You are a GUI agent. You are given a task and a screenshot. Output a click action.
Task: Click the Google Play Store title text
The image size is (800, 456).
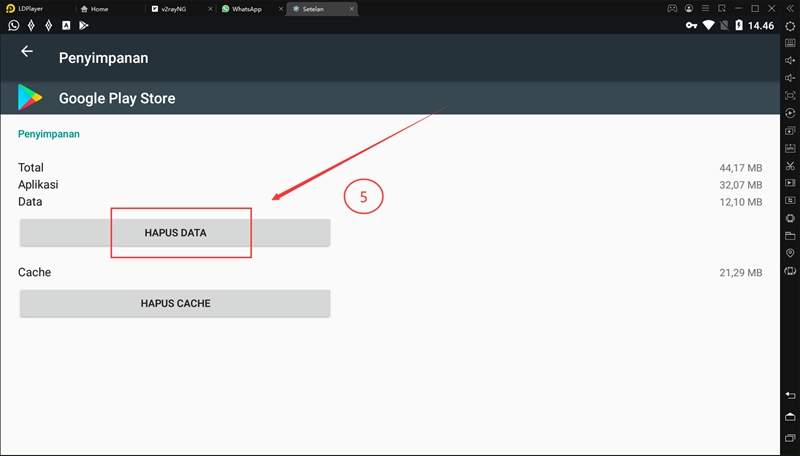pos(117,98)
